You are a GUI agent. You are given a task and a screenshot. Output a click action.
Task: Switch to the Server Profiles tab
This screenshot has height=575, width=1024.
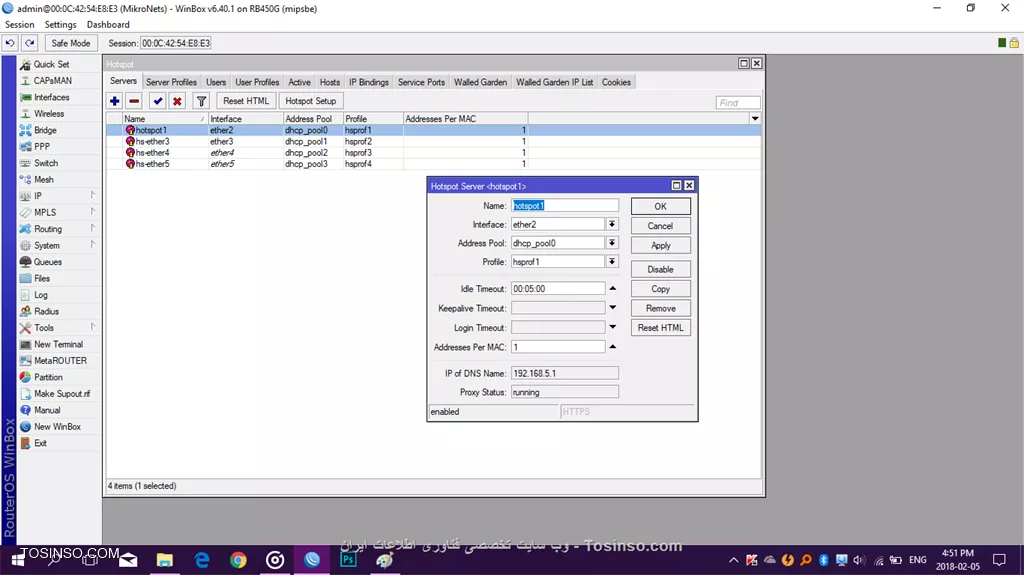(x=171, y=82)
